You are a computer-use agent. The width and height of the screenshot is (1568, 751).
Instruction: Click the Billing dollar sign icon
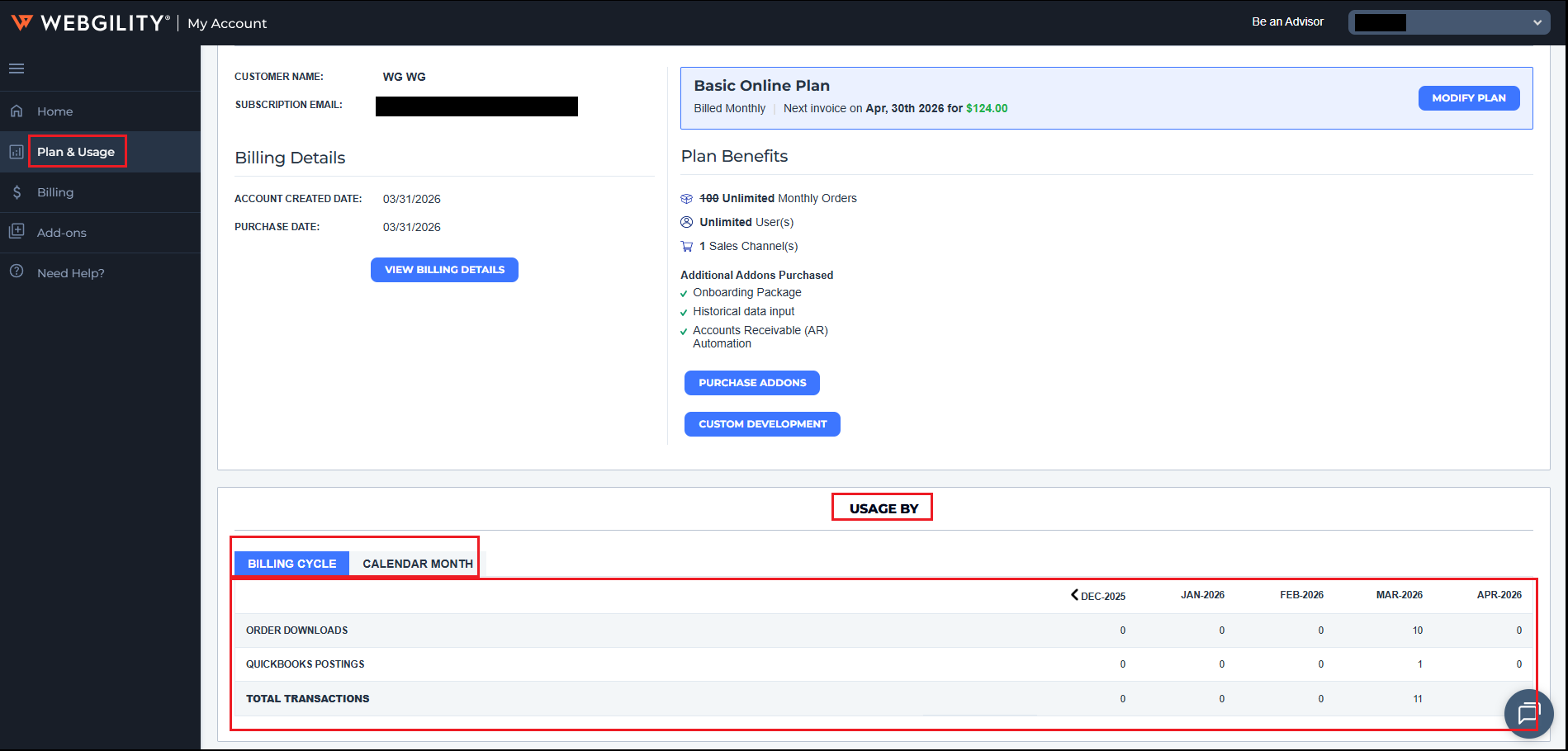pyautogui.click(x=17, y=192)
